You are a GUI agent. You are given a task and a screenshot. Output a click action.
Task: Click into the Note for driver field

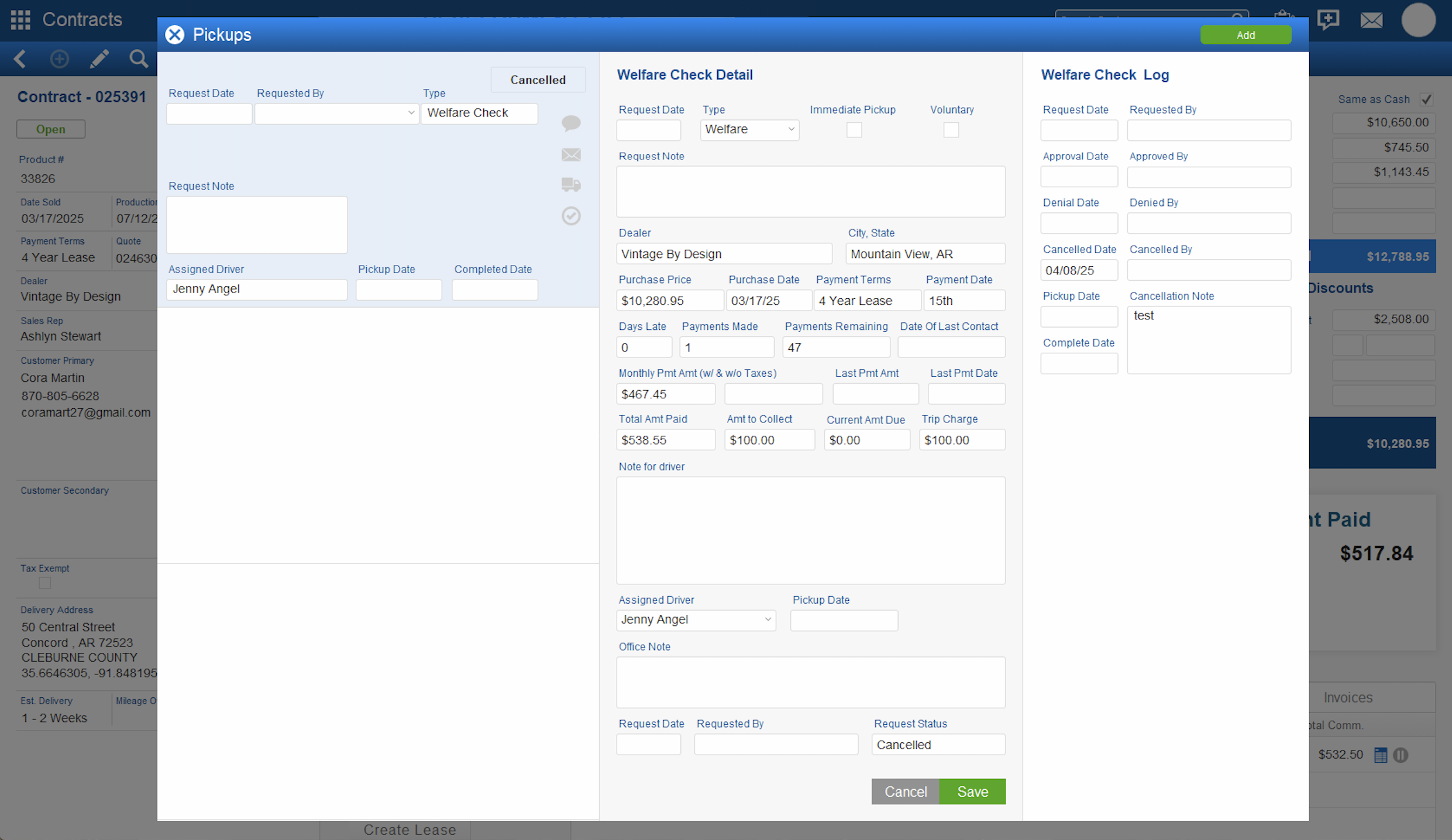810,530
